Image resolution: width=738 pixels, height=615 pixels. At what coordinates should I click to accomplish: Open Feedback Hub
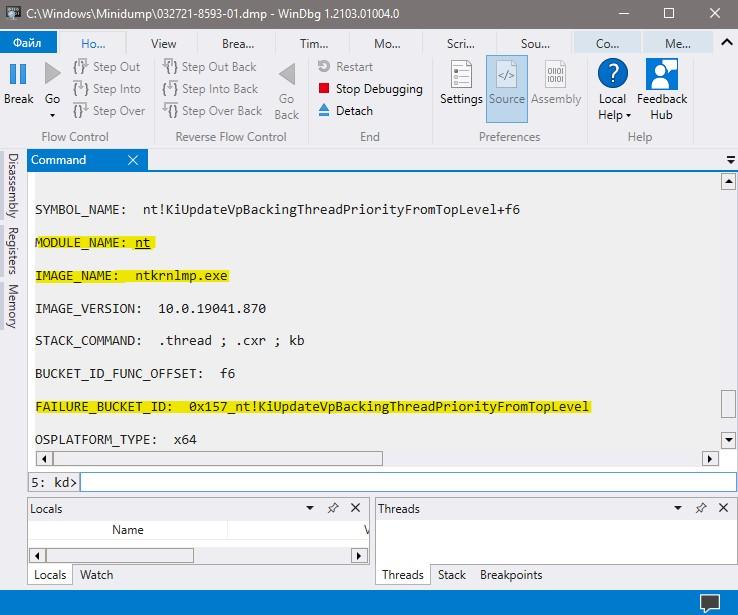coord(662,88)
